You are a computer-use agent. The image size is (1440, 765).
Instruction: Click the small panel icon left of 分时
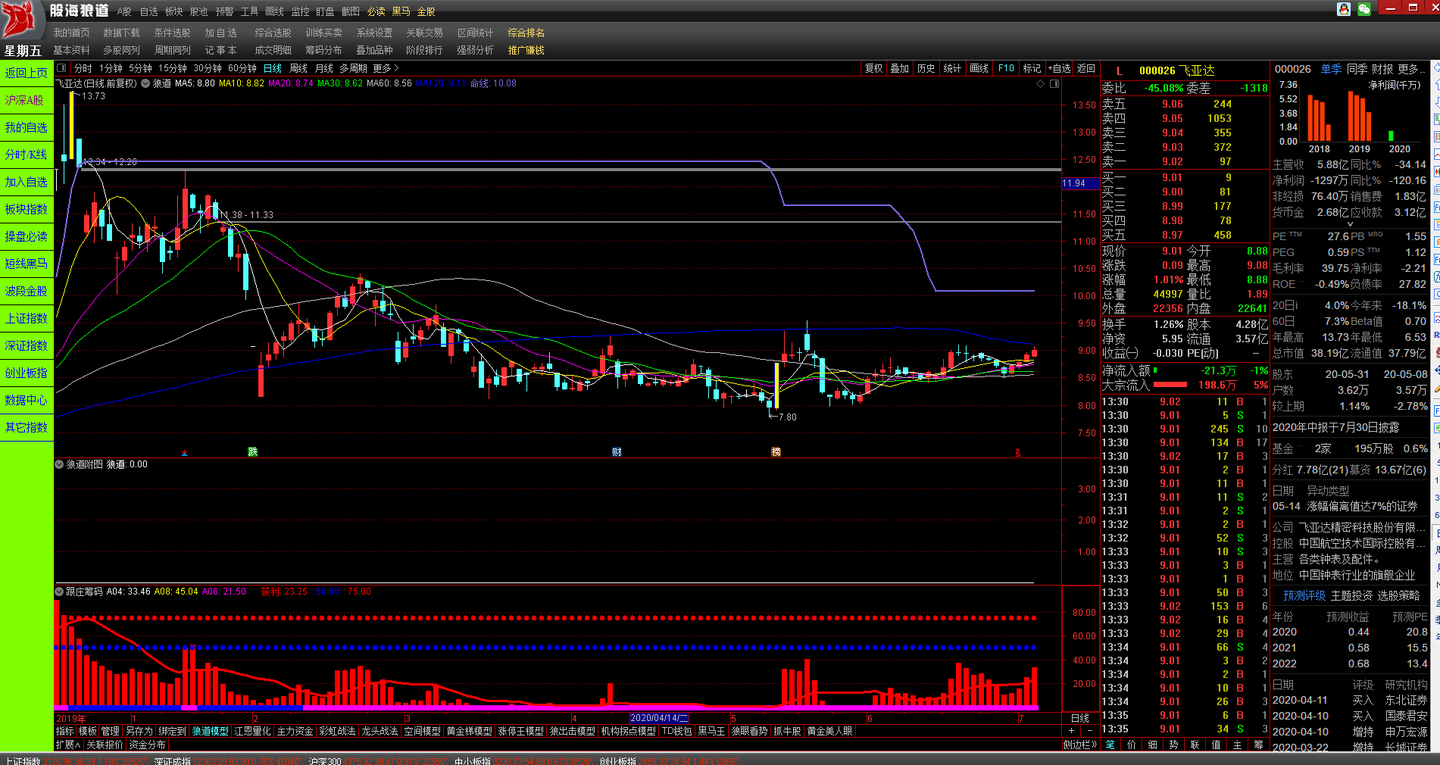coord(63,68)
